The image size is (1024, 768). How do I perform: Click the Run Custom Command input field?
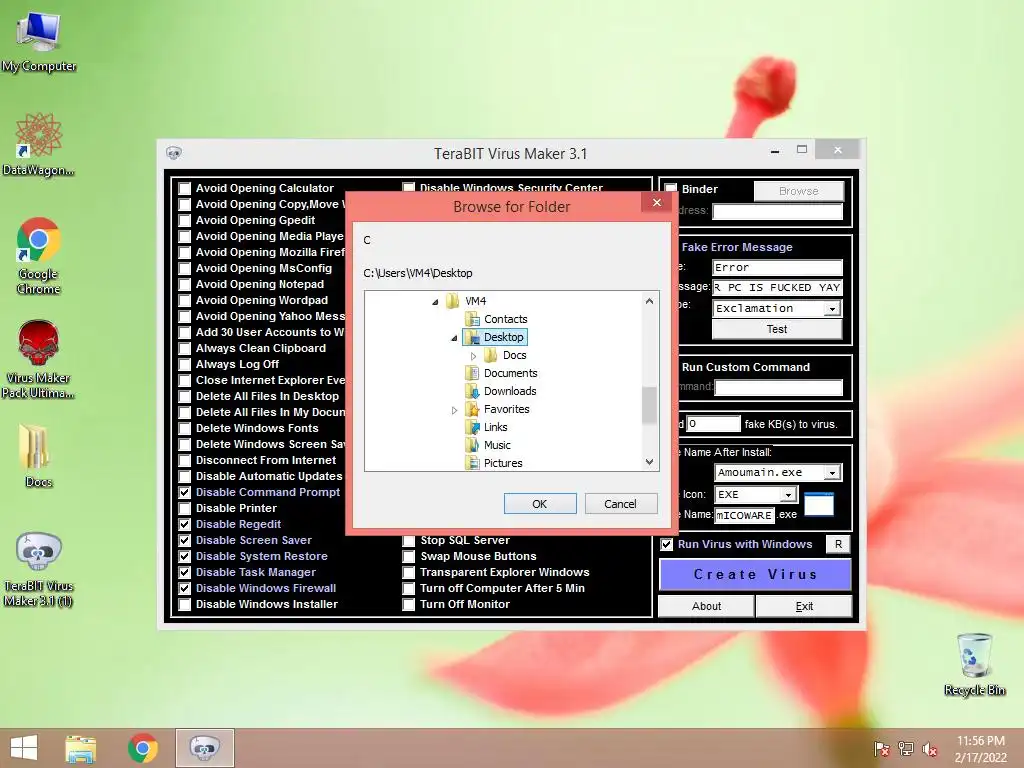[x=779, y=388]
